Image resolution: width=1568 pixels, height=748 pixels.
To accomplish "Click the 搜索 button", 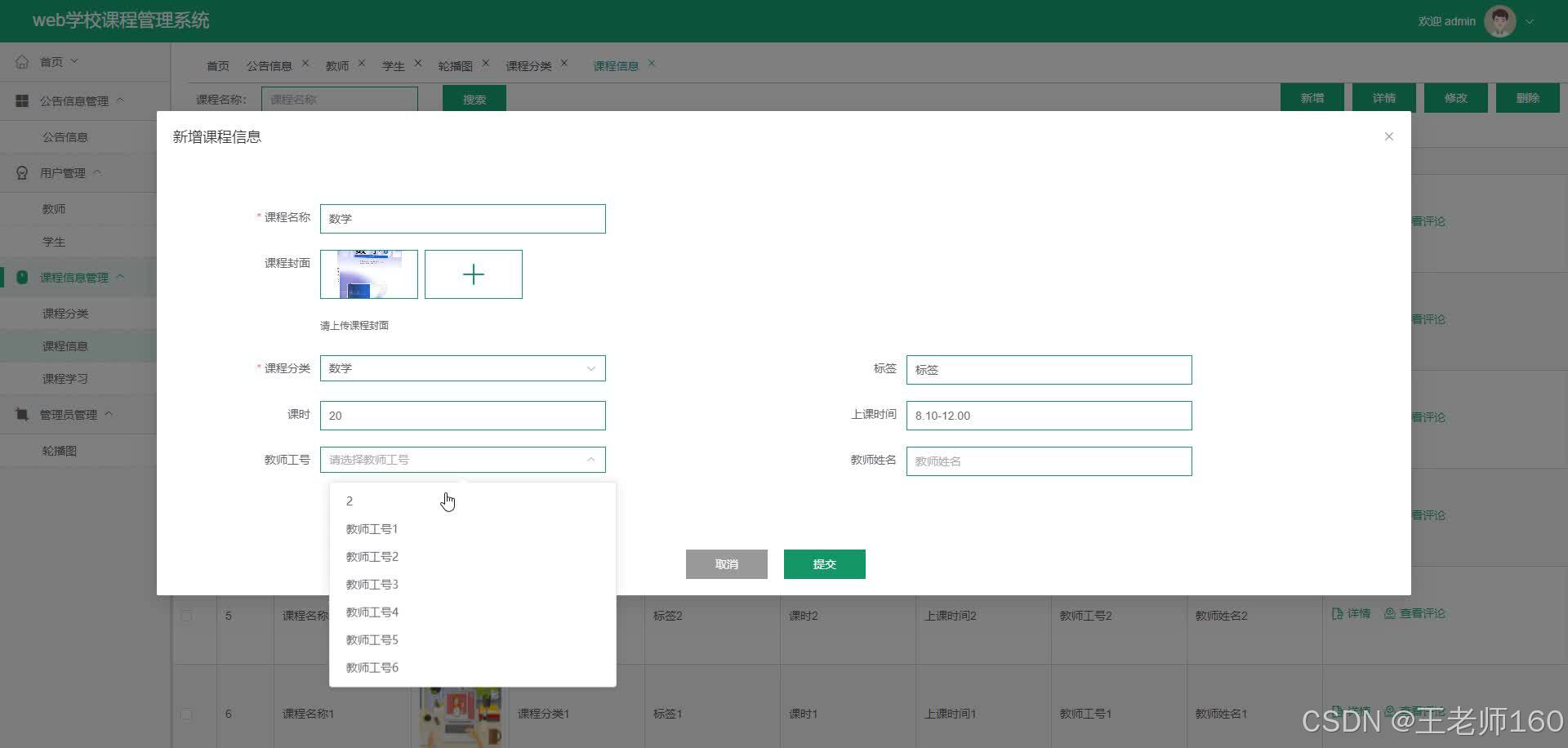I will point(474,99).
